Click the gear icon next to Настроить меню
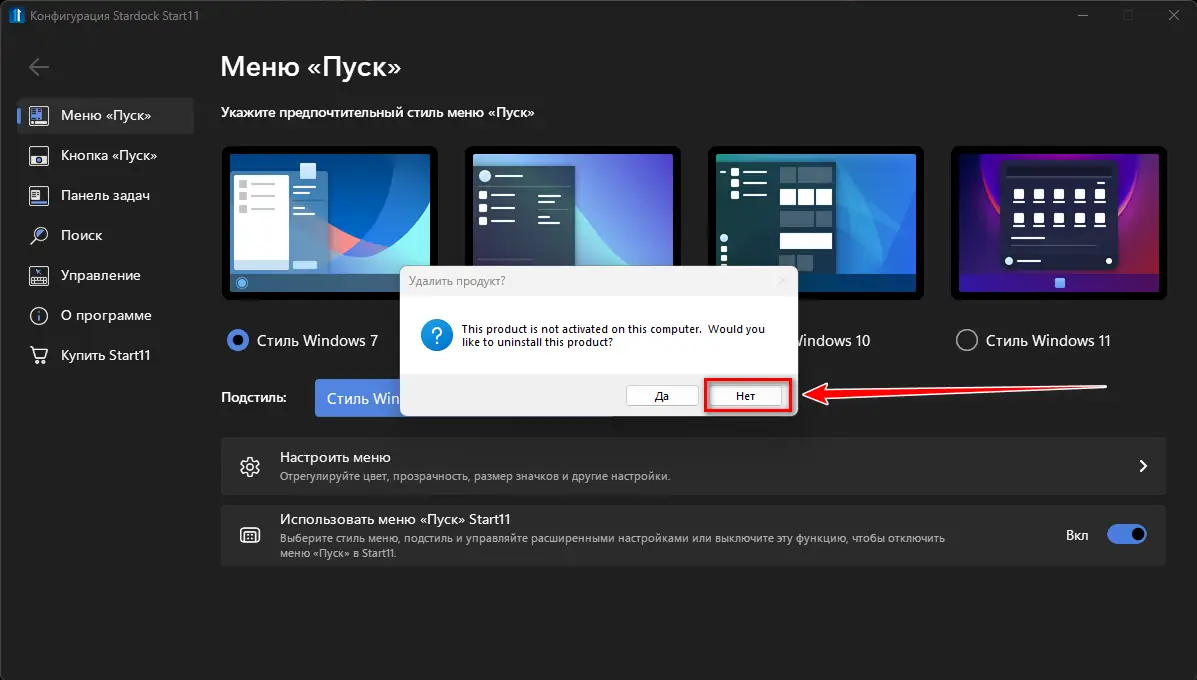Image resolution: width=1197 pixels, height=680 pixels. click(250, 466)
